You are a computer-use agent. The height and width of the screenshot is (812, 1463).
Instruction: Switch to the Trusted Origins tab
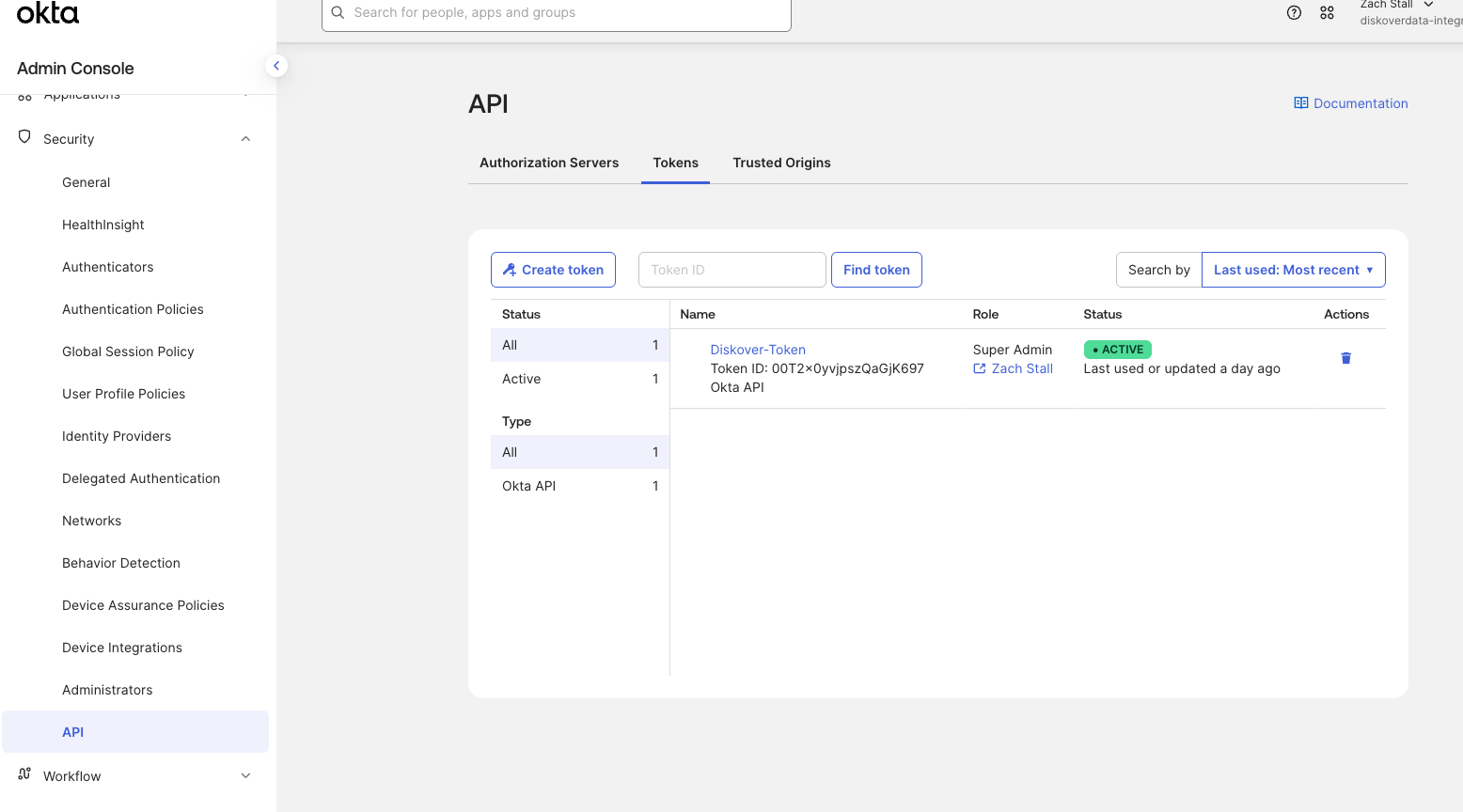[781, 163]
